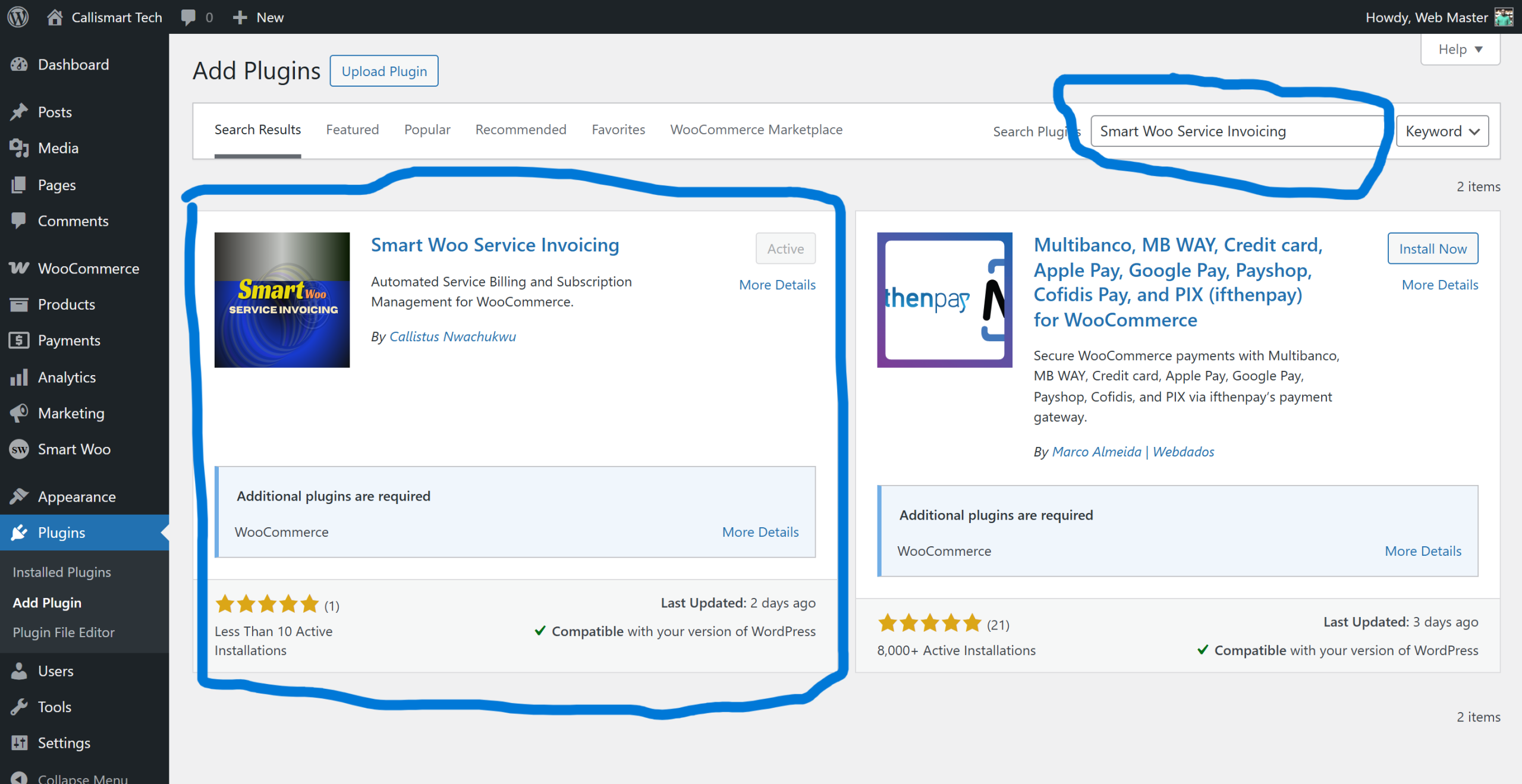
Task: Open the comments bubble in admin bar
Action: [188, 17]
